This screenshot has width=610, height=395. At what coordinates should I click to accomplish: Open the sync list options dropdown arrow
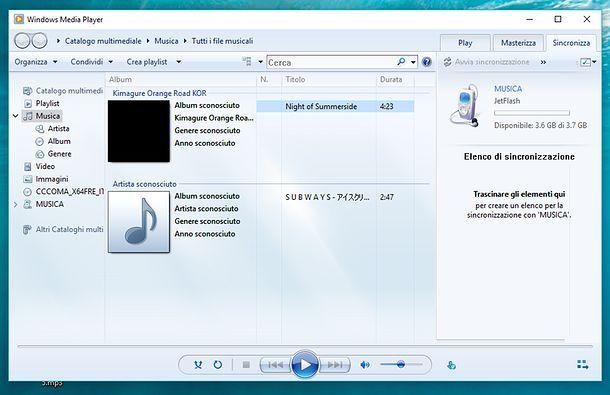coord(594,62)
